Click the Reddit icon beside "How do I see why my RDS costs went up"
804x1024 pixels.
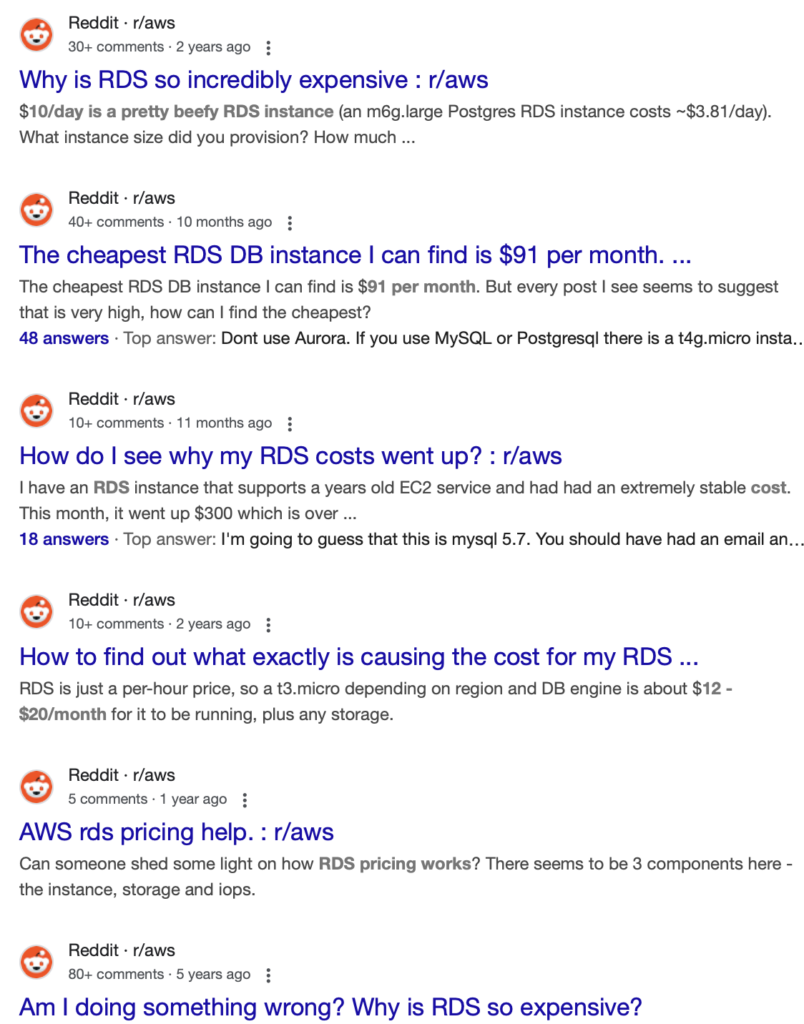(36, 409)
